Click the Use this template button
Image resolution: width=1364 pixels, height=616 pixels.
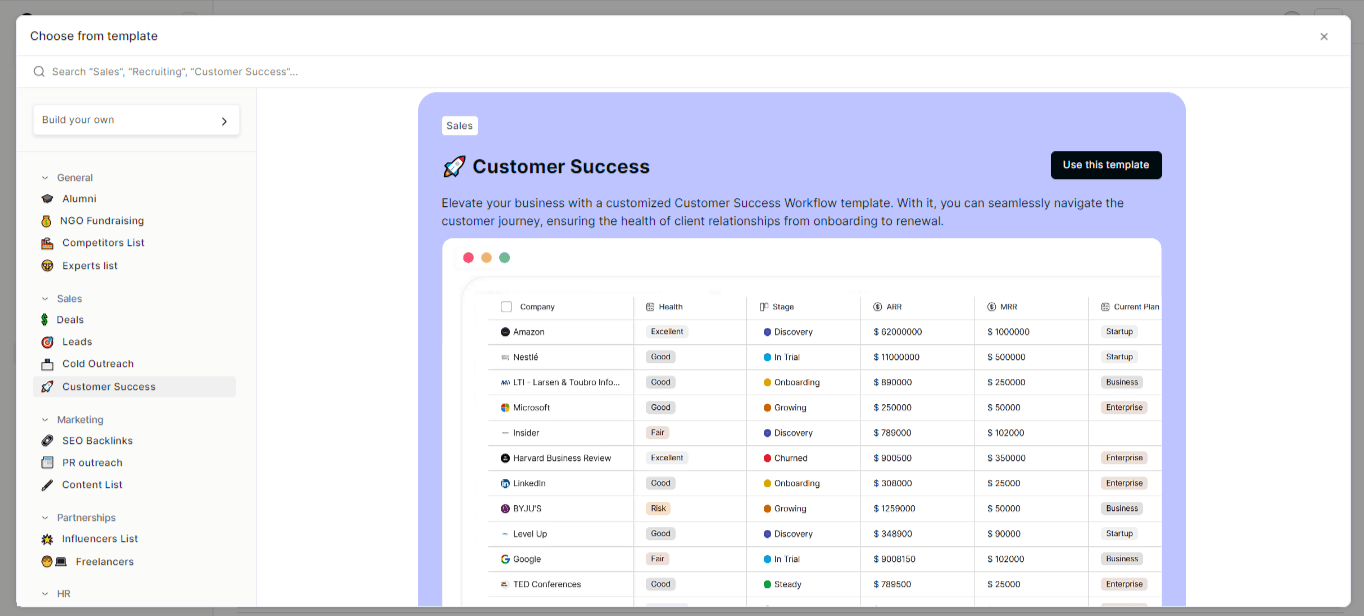click(x=1106, y=165)
